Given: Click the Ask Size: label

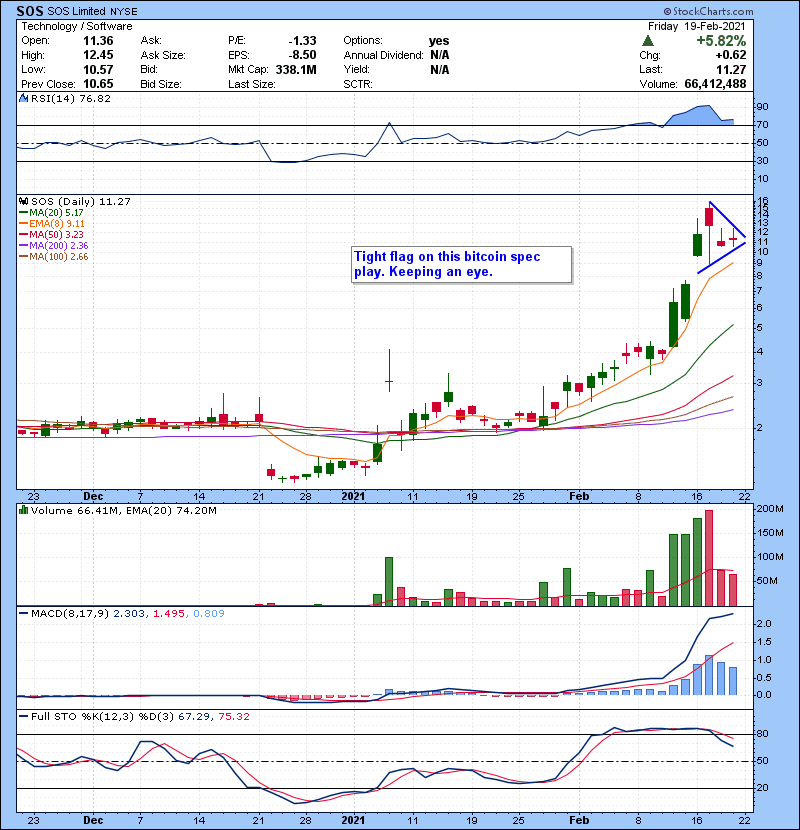Looking at the screenshot, I should pos(163,55).
